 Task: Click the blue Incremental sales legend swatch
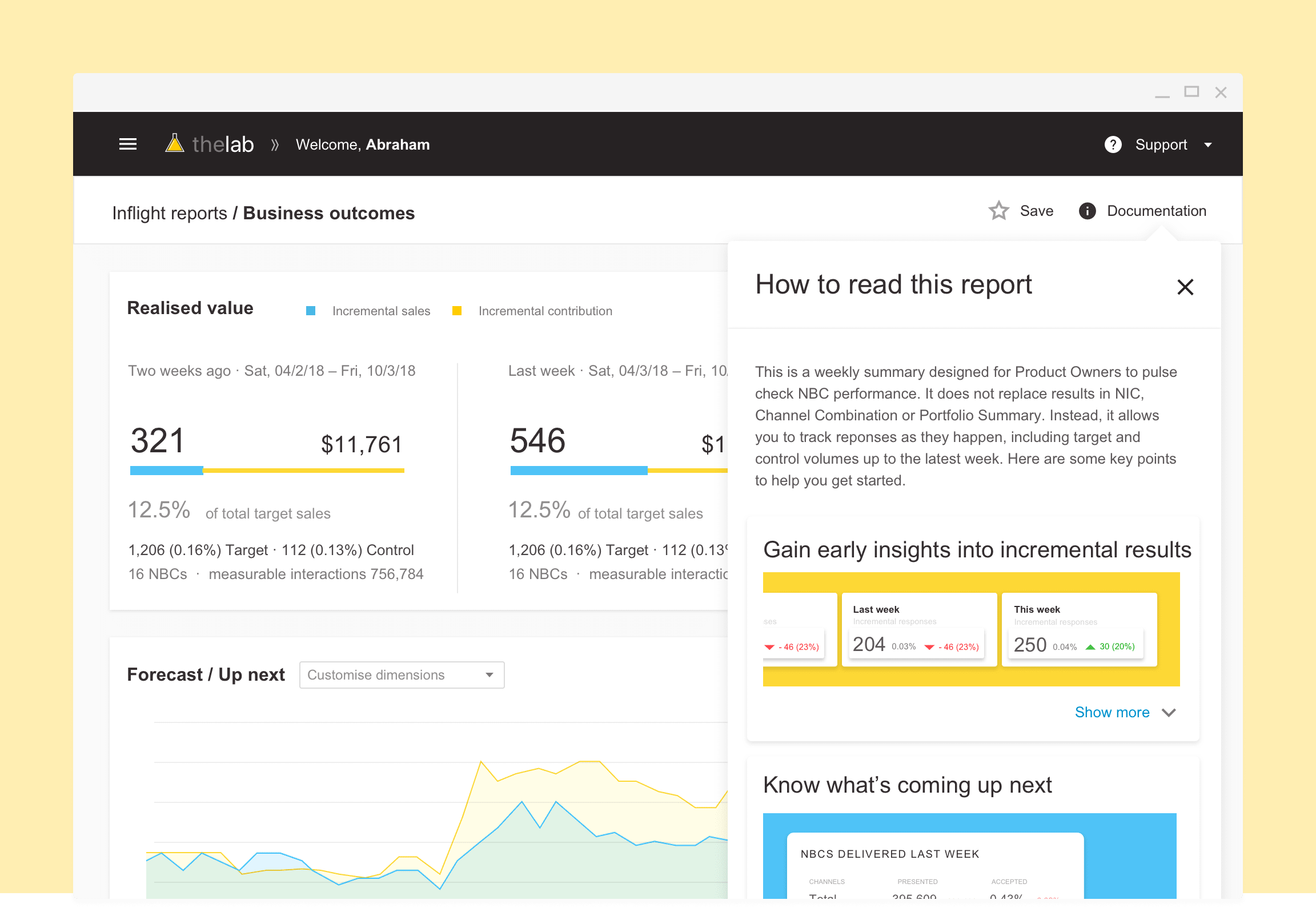point(311,311)
